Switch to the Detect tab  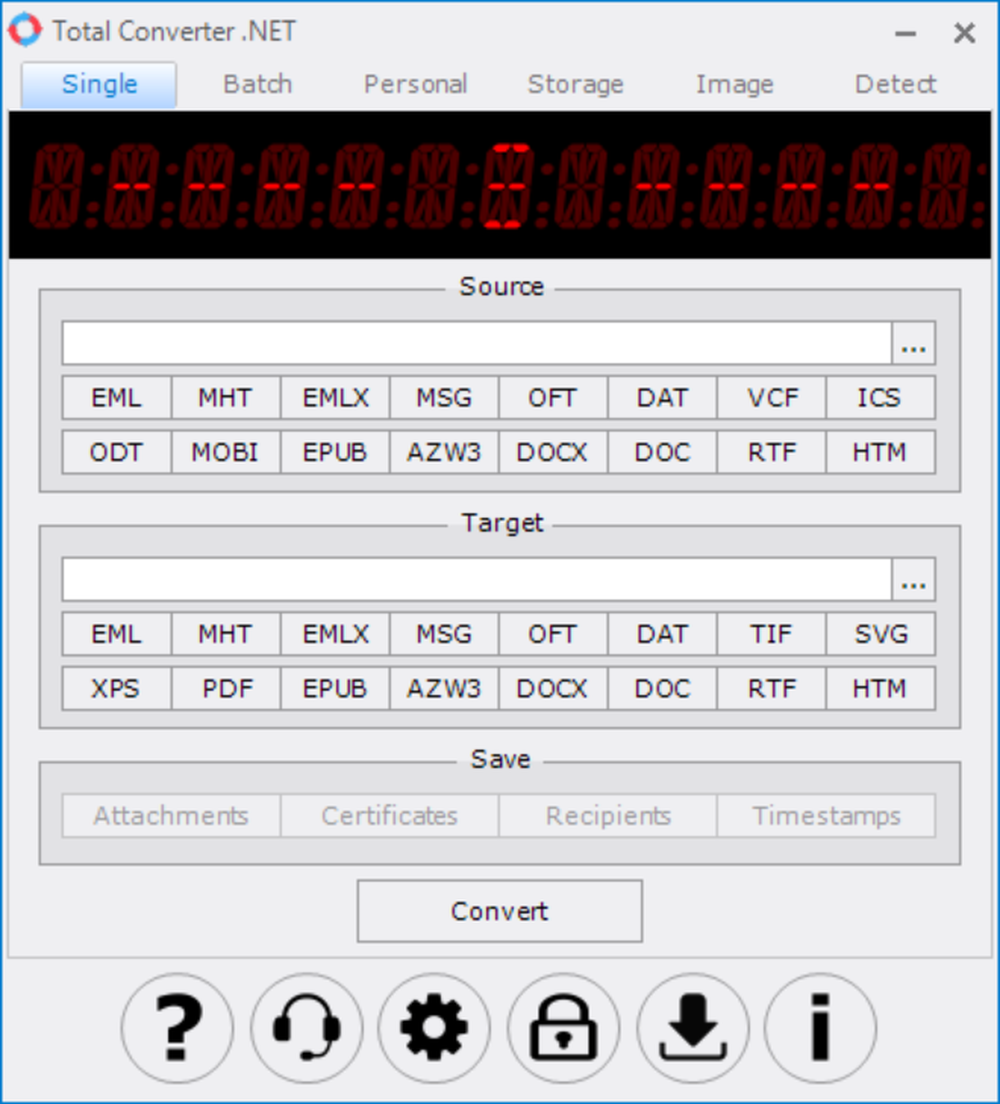coord(895,84)
